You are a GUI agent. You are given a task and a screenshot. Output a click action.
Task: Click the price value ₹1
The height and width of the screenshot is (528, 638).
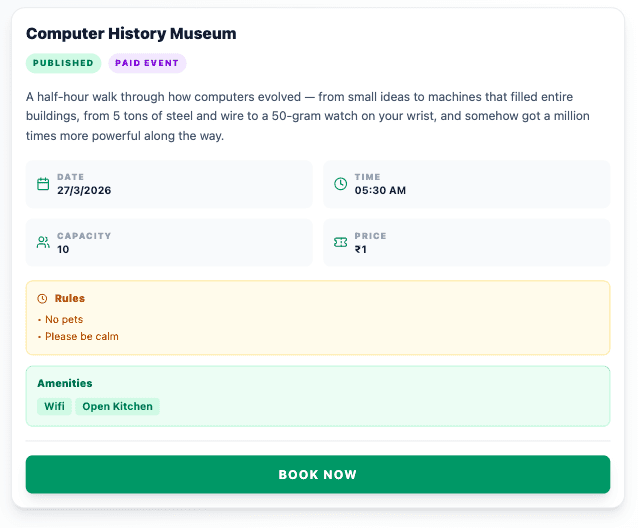(x=361, y=249)
